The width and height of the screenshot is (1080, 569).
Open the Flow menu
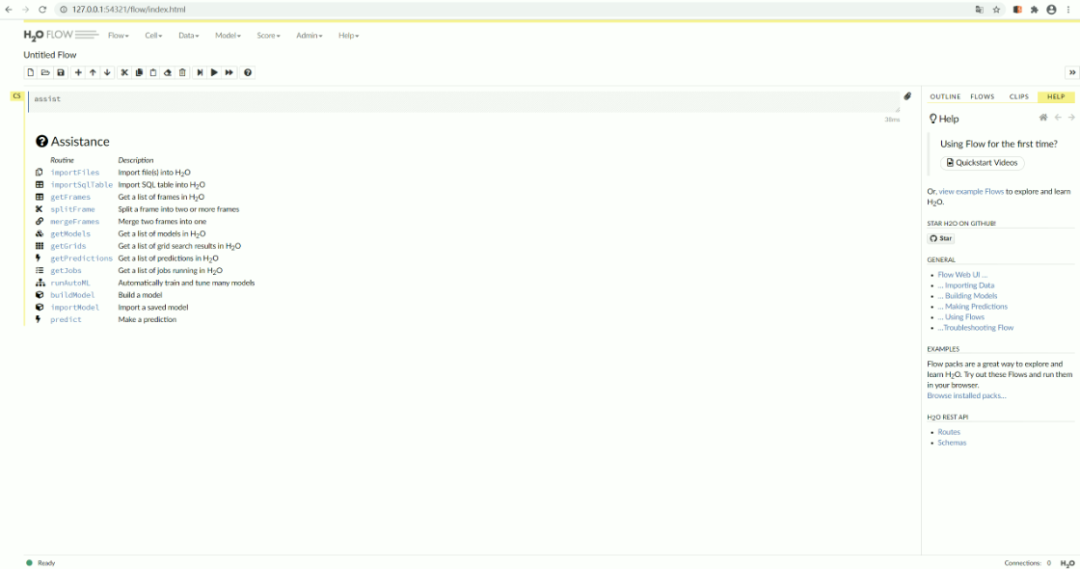pos(118,35)
